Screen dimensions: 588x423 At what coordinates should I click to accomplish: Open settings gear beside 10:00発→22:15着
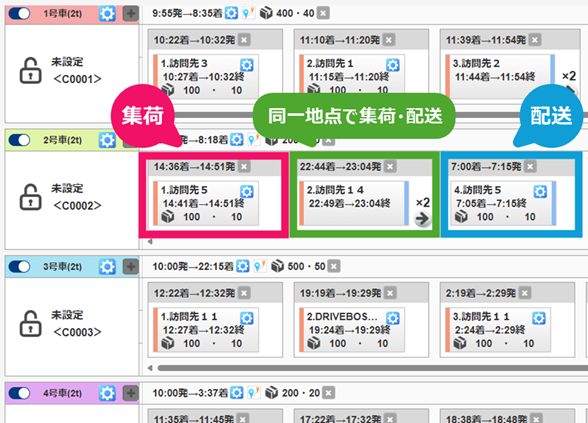click(243, 266)
